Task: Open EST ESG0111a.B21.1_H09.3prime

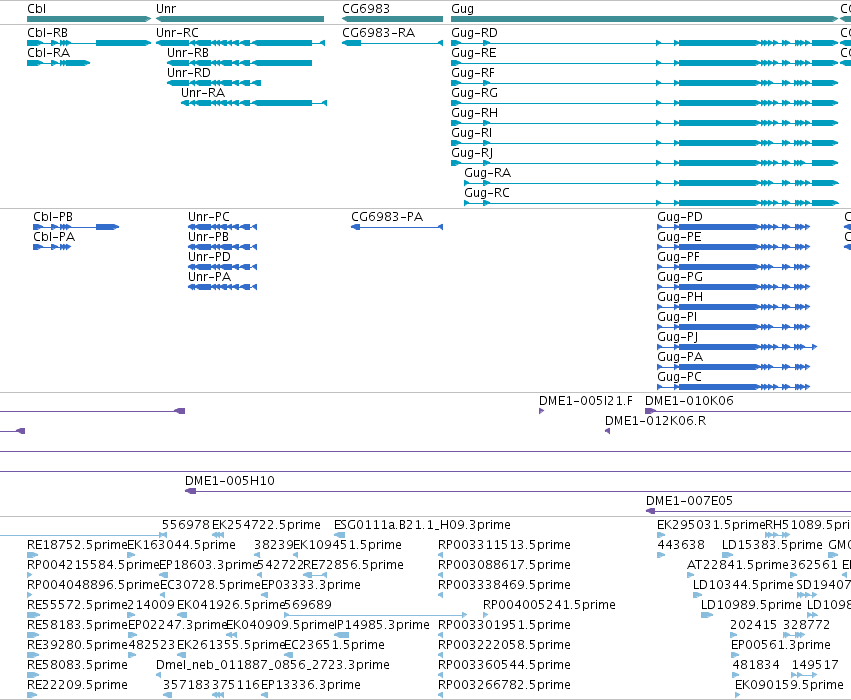Action: [x=422, y=525]
